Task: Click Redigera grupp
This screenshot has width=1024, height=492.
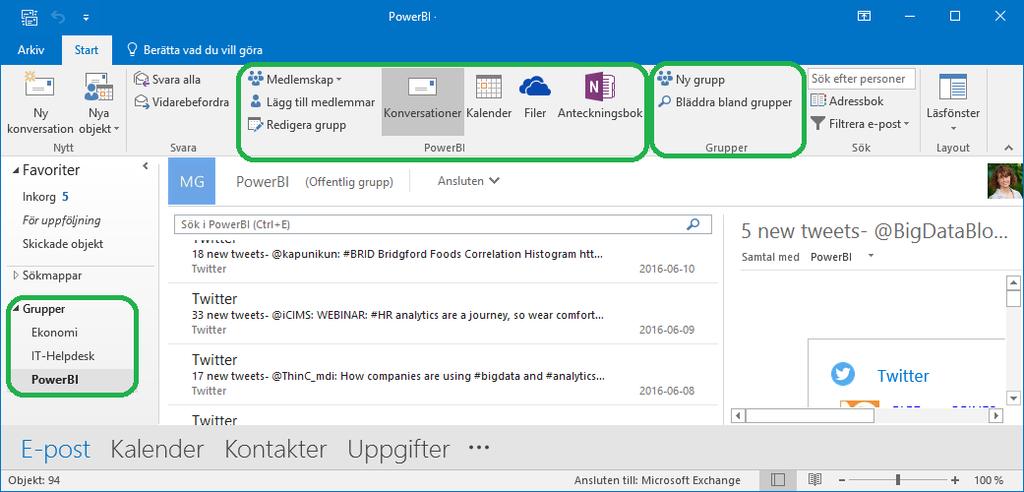Action: (297, 124)
